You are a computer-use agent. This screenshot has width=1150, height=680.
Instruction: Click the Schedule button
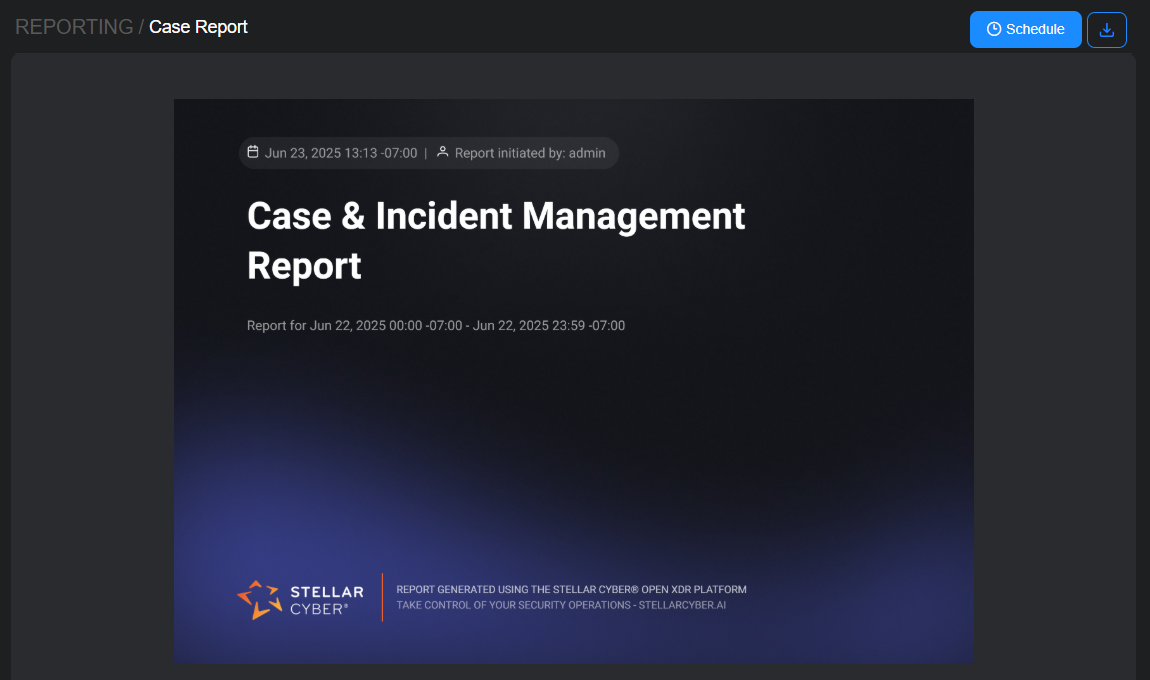click(x=1025, y=29)
